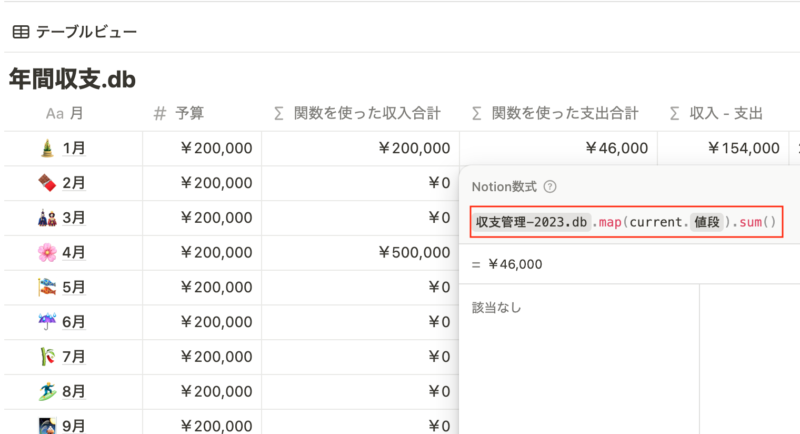Click the cherry blossom icon for 4月

[x=47, y=252]
